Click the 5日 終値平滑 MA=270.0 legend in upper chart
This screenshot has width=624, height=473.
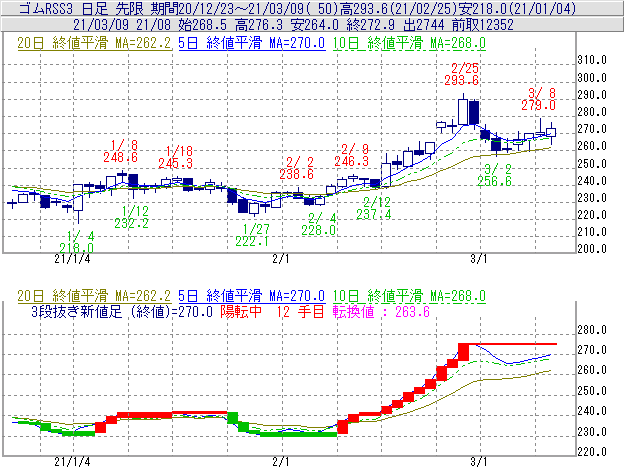point(252,43)
